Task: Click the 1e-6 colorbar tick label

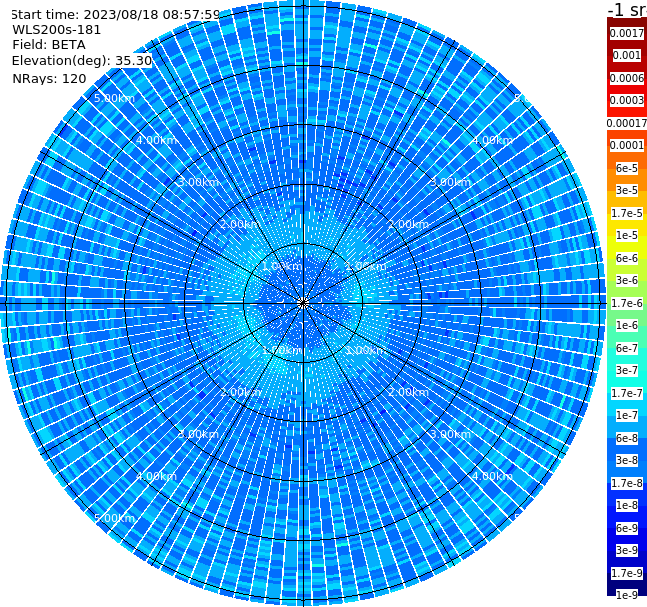Action: click(x=627, y=325)
